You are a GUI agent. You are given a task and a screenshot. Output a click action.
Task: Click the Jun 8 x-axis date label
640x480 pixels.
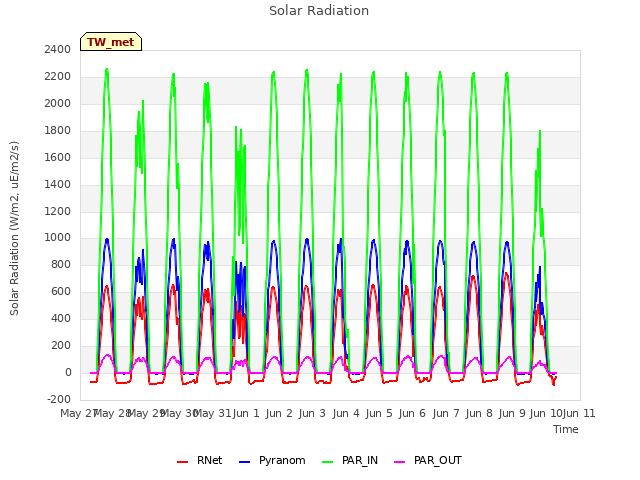coord(479,413)
